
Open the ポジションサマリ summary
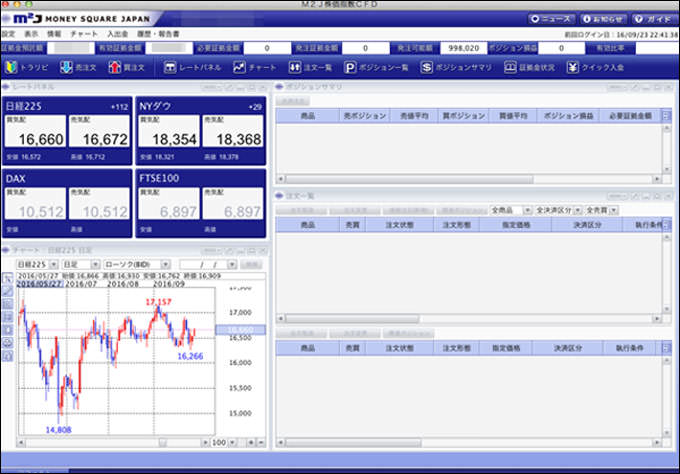point(456,67)
